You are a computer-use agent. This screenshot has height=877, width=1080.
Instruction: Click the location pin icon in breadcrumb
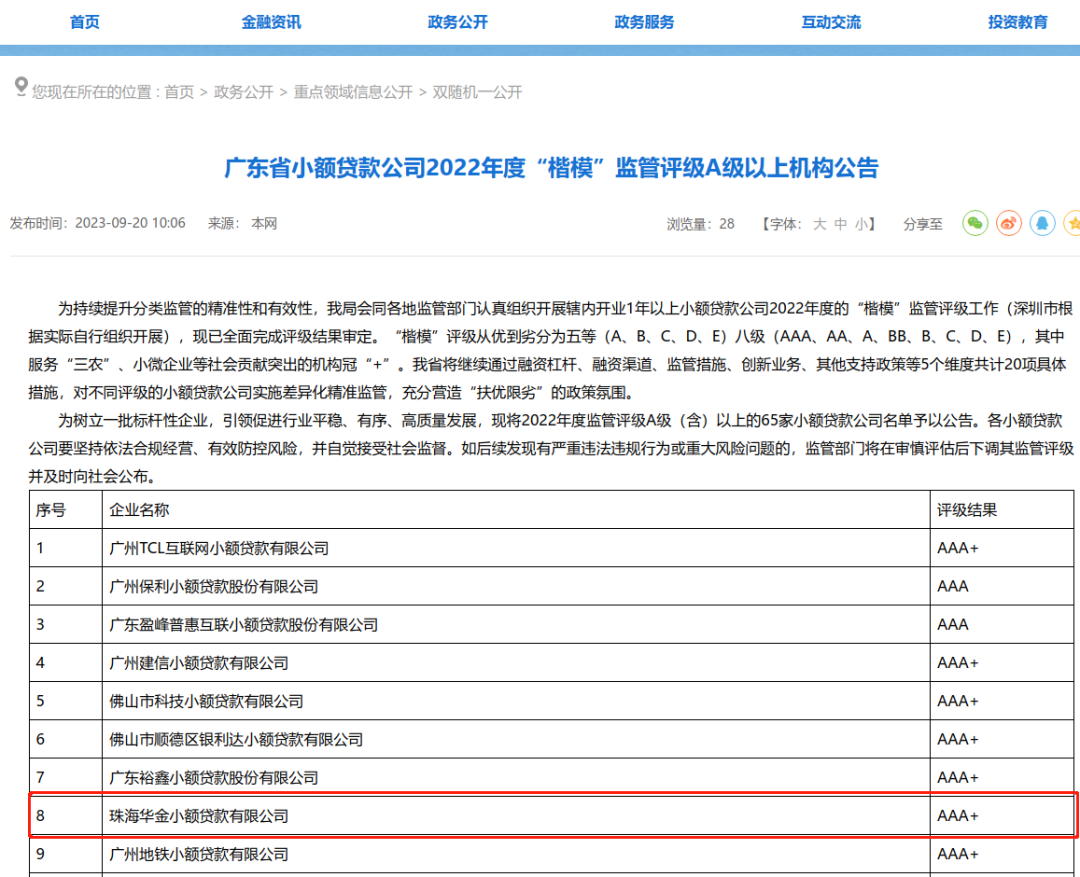point(21,88)
